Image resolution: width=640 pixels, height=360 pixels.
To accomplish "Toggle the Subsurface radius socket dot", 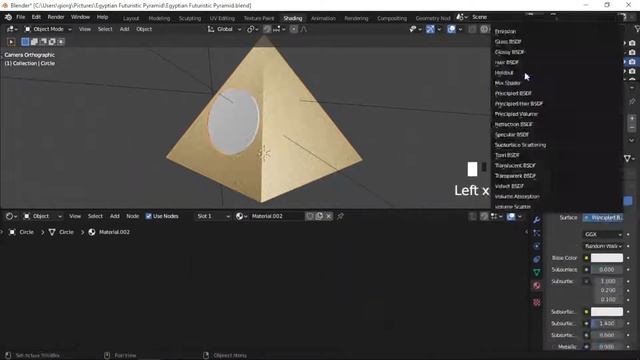I will [587, 281].
